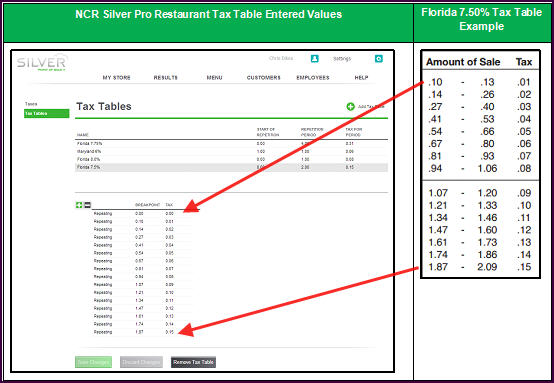Click the 1.87 - 2.09 row in Florida example
This screenshot has height=383, width=554.
click(x=479, y=267)
